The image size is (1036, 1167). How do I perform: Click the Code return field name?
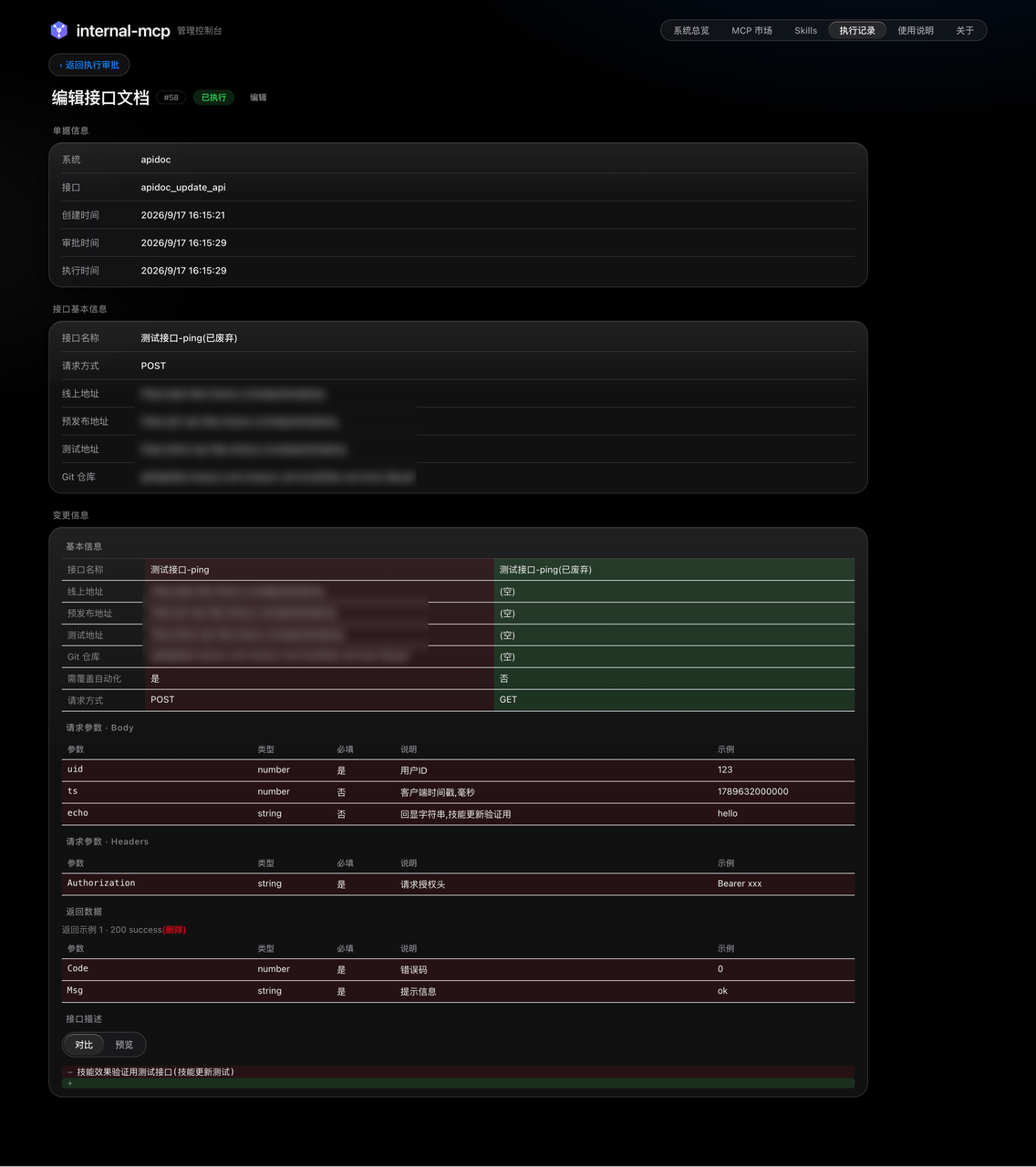(78, 968)
